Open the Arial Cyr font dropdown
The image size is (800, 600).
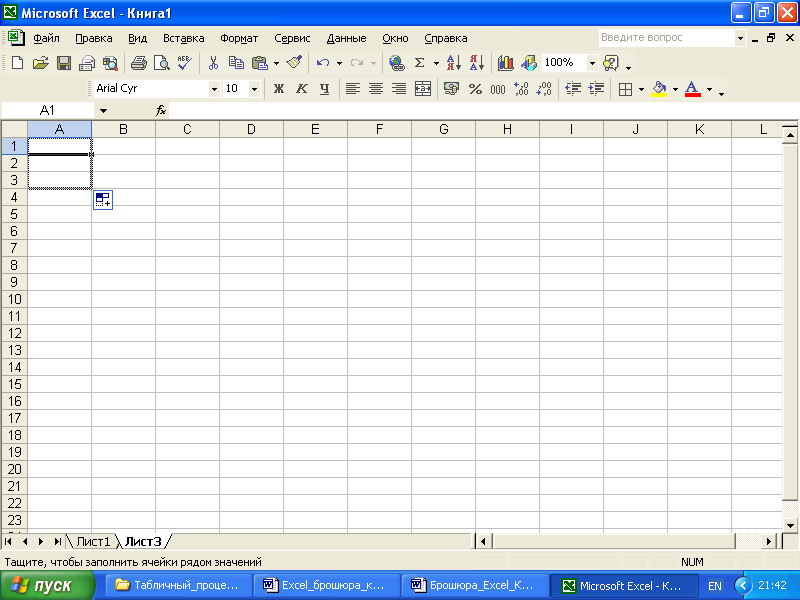tap(214, 89)
